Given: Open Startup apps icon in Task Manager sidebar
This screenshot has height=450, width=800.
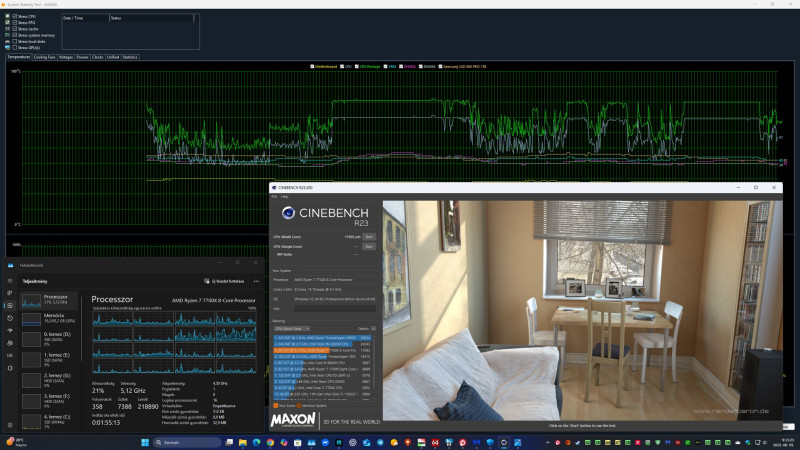Looking at the screenshot, I should (x=10, y=331).
